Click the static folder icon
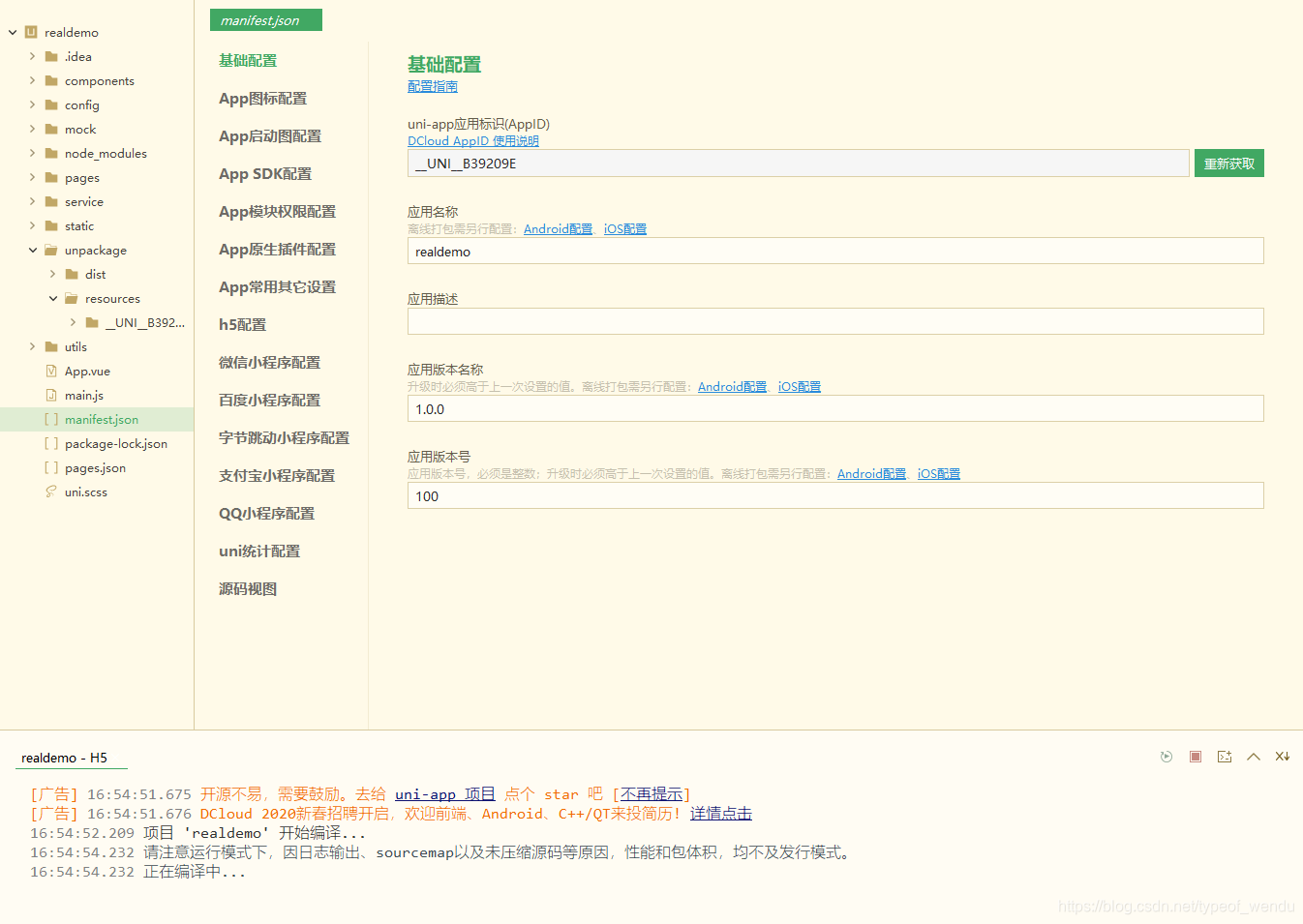Viewport: 1303px width, 924px height. point(51,225)
